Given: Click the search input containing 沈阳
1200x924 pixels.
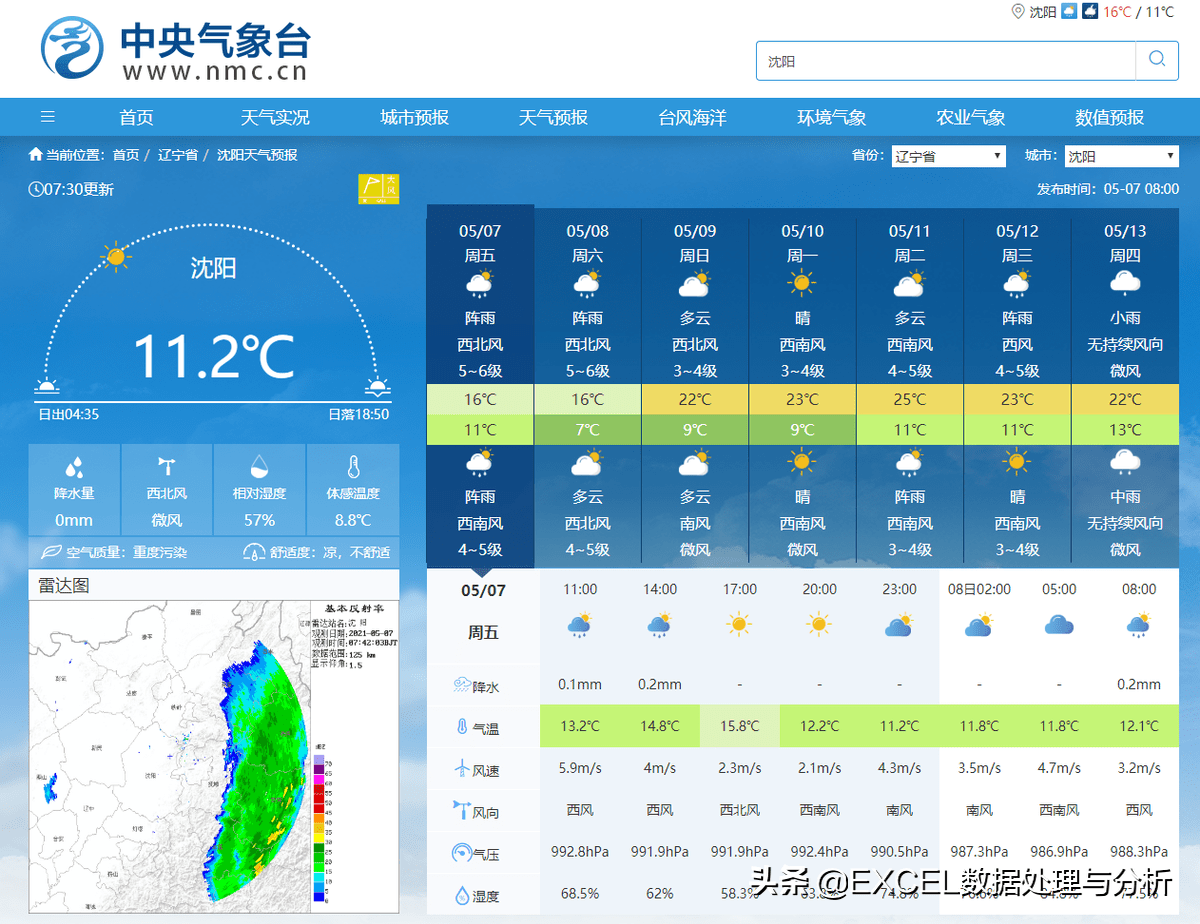Looking at the screenshot, I should (946, 60).
